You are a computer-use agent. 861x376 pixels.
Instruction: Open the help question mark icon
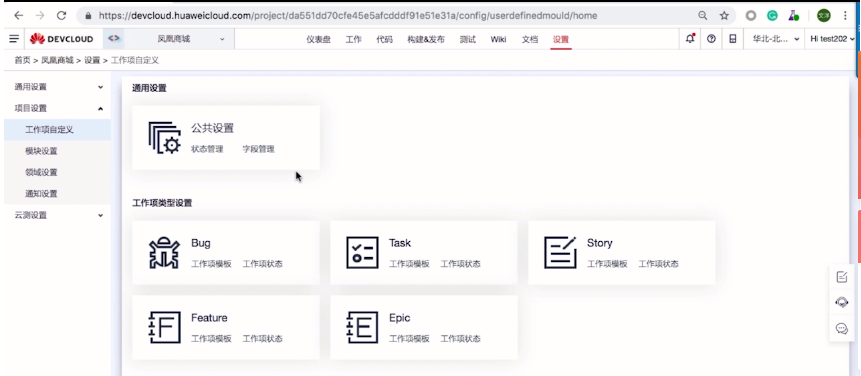coord(711,39)
